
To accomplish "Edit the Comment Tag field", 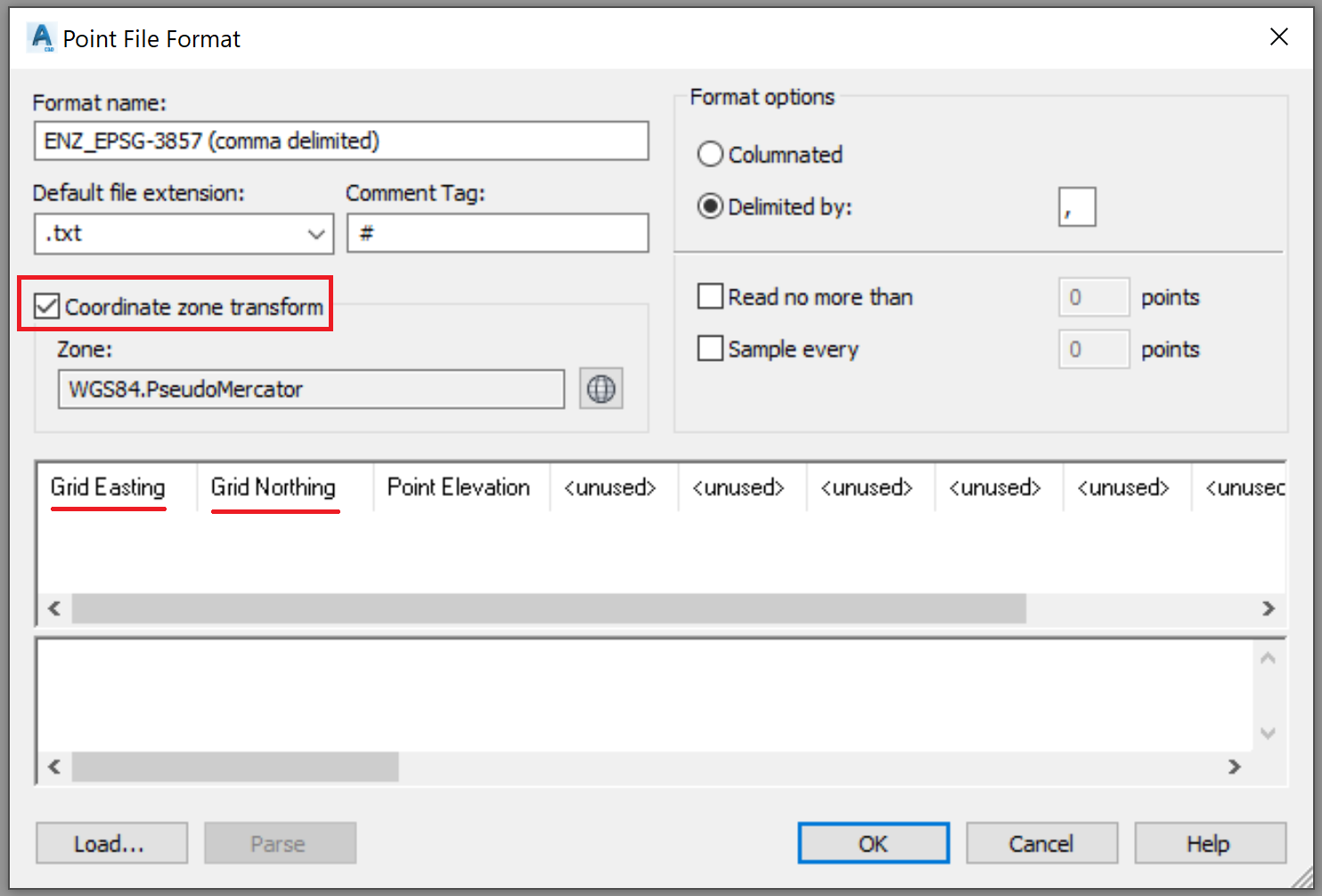I will (x=497, y=232).
